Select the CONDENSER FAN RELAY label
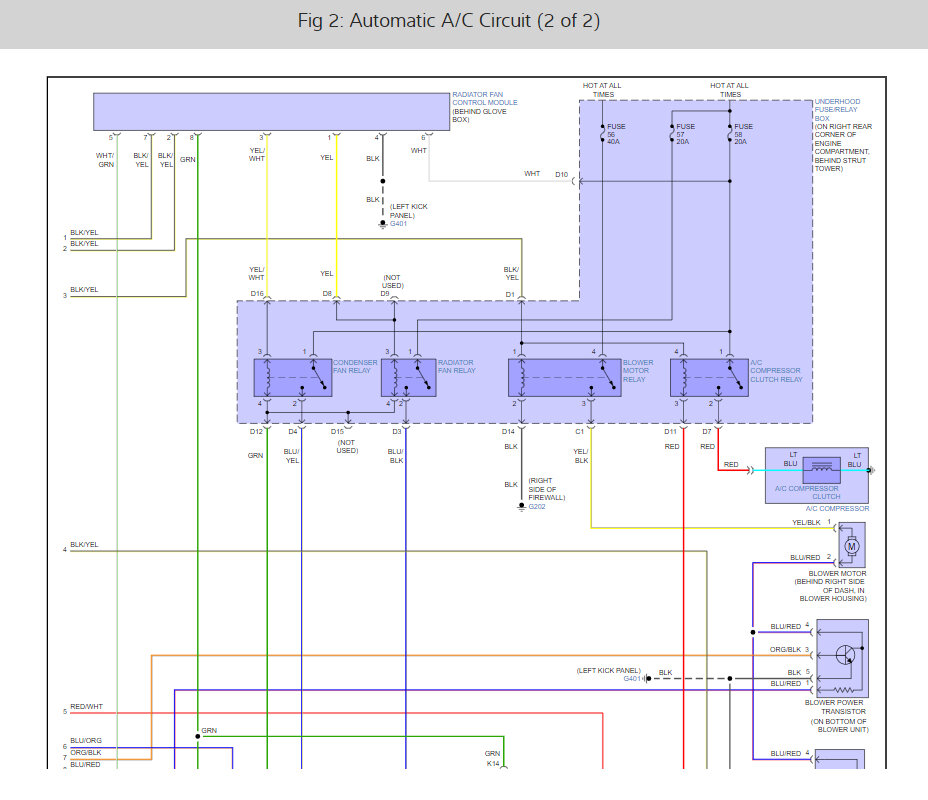Image resolution: width=928 pixels, height=800 pixels. [355, 366]
